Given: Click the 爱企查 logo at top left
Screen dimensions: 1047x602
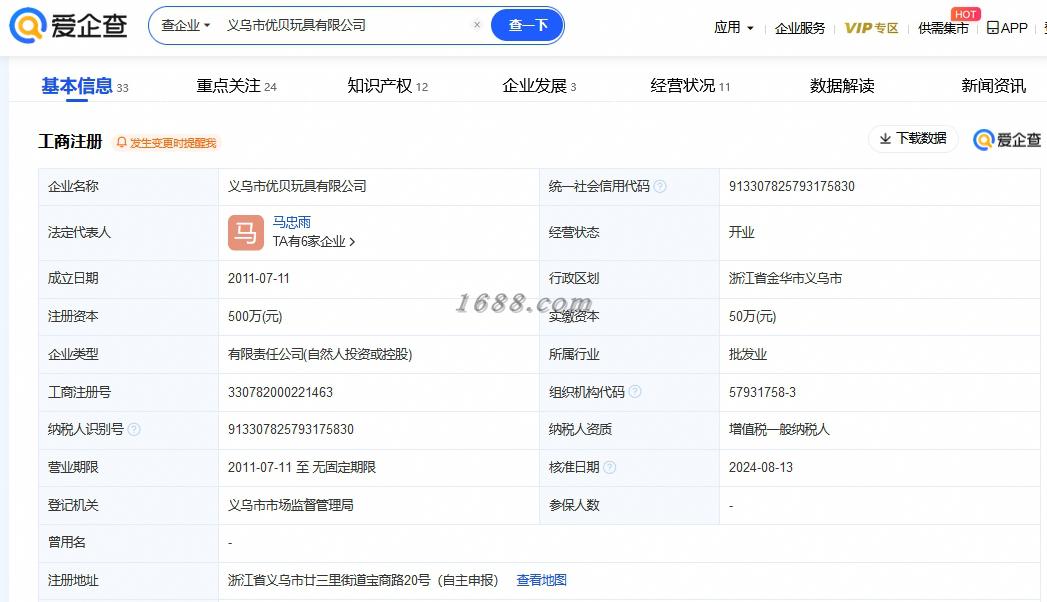Looking at the screenshot, I should pos(68,25).
